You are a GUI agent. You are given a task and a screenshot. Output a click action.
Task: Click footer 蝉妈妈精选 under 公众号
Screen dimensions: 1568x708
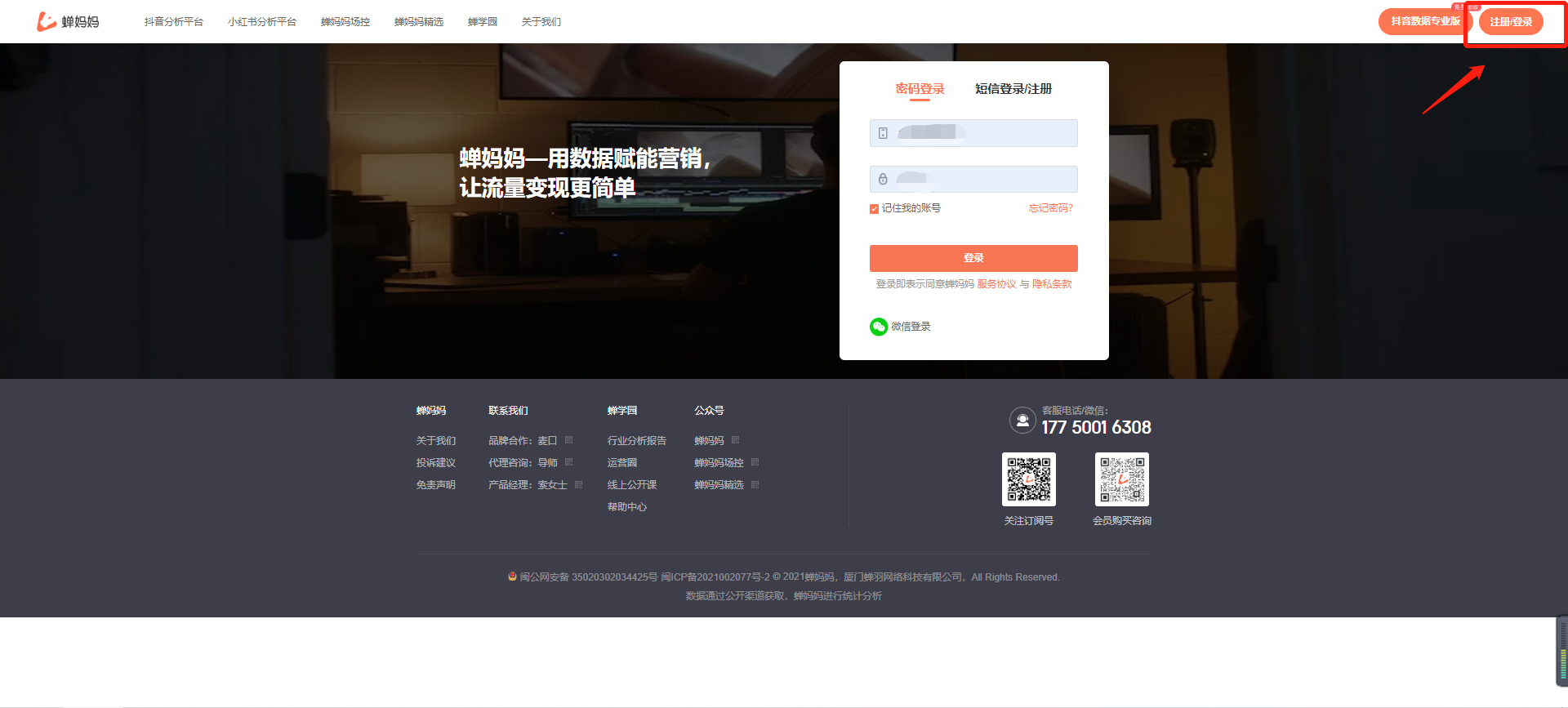pos(719,485)
